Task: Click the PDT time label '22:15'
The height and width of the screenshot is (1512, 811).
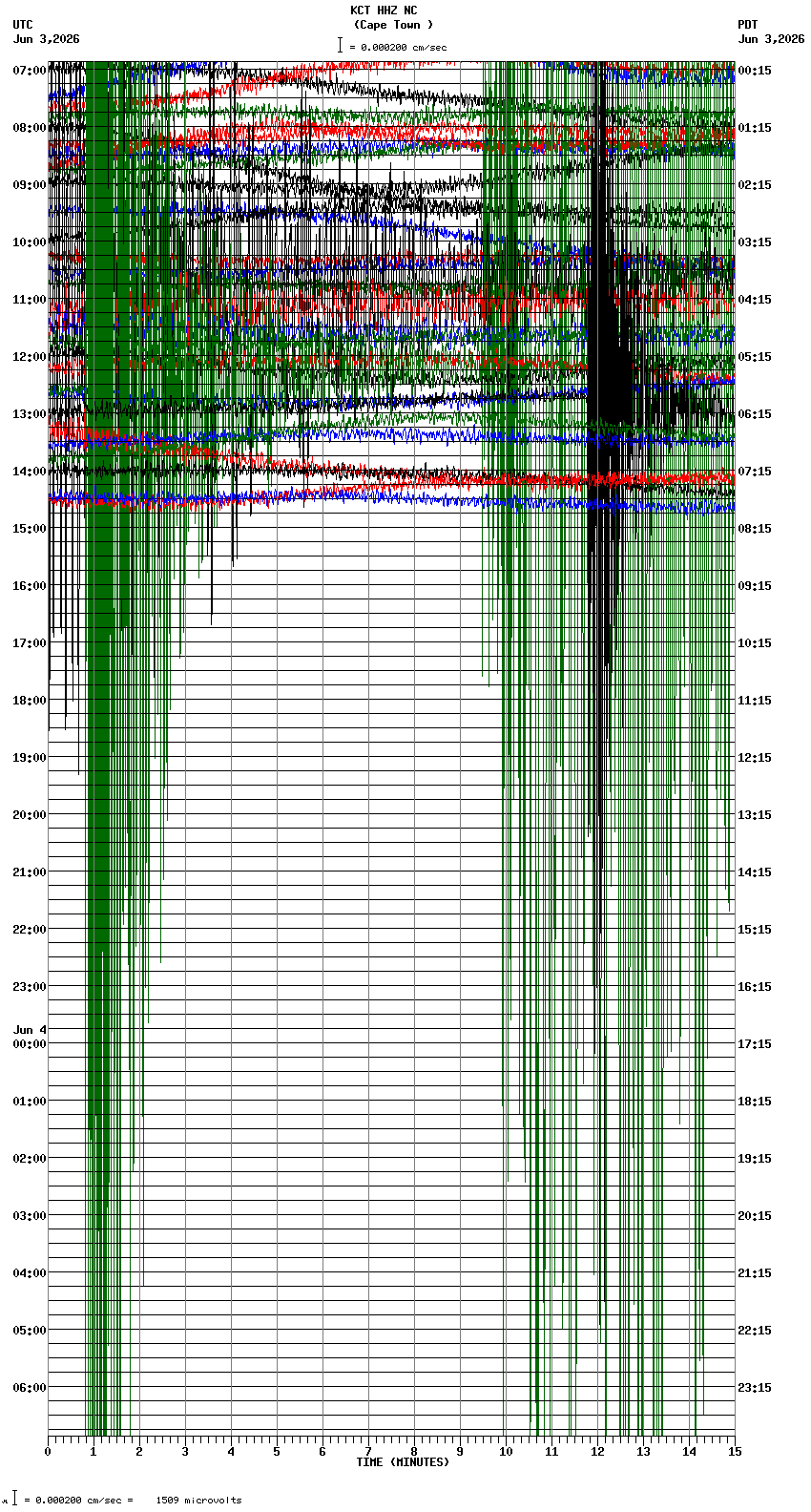Action: (755, 1331)
